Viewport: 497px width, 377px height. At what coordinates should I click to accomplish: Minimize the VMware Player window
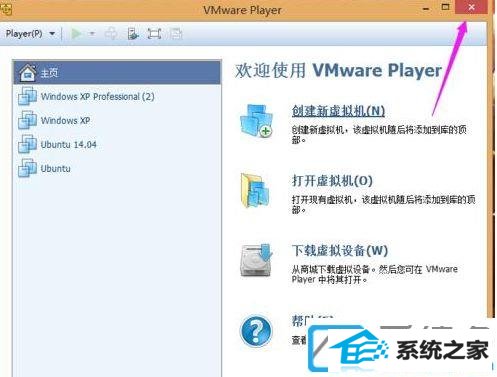[426, 8]
